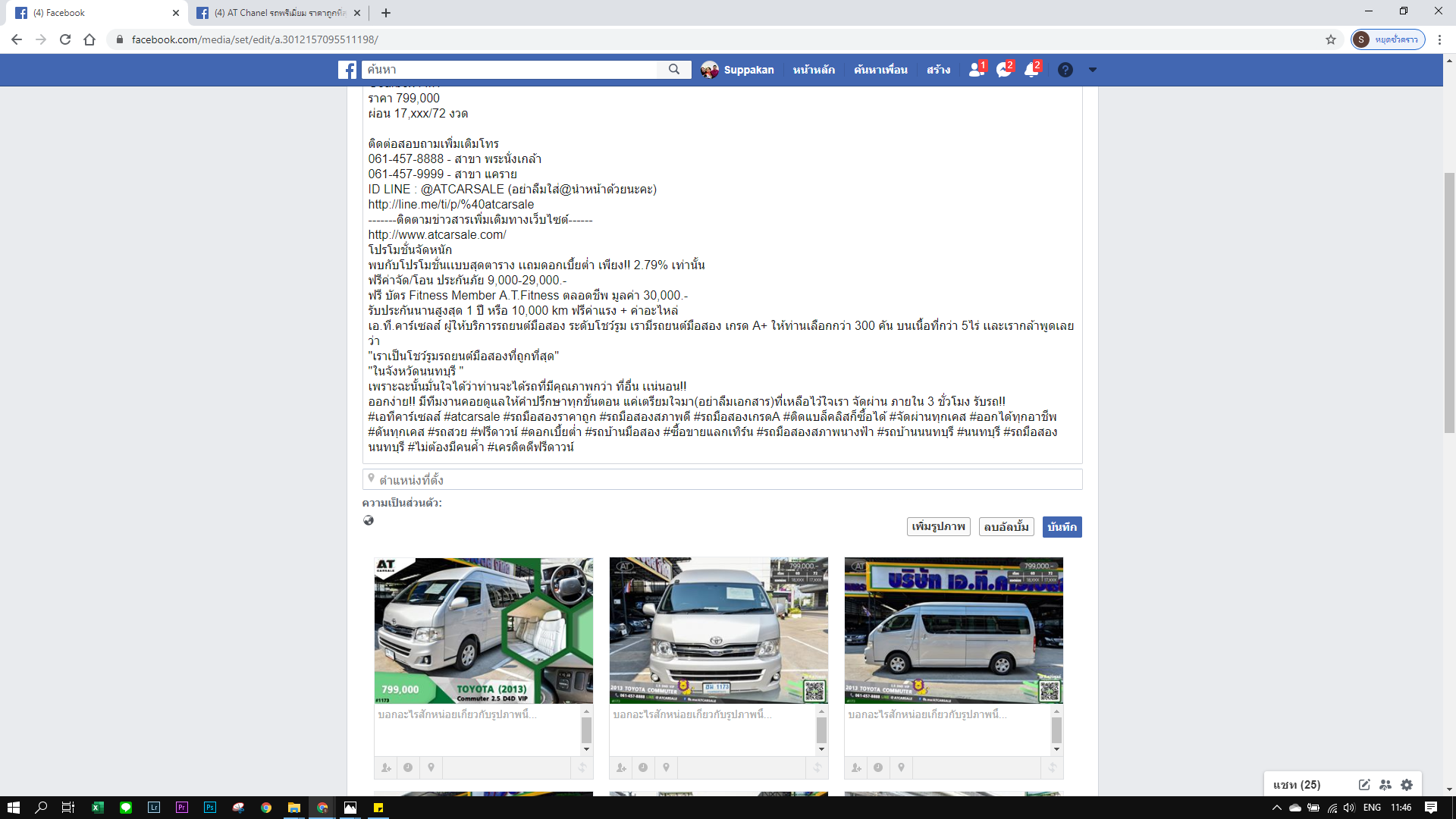Open the quick help question mark icon
Viewport: 1456px width, 819px height.
tap(1065, 70)
